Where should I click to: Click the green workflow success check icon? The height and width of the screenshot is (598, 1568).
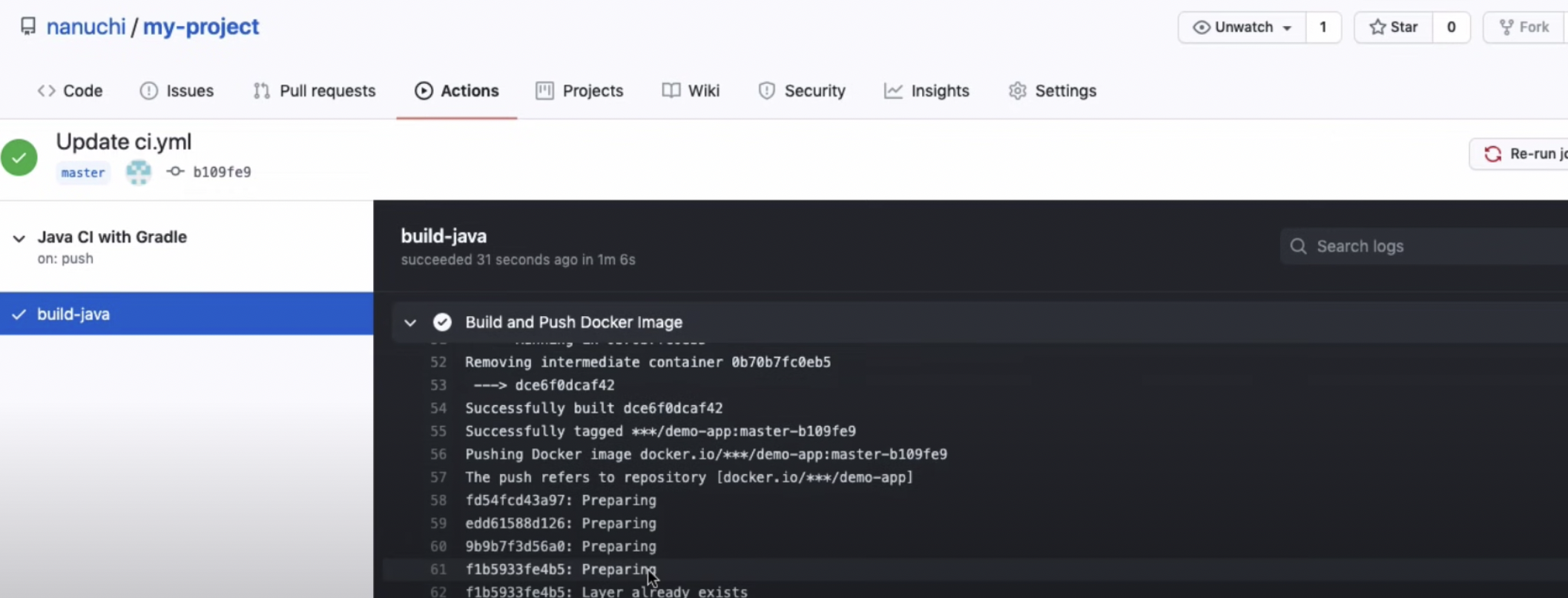click(19, 157)
